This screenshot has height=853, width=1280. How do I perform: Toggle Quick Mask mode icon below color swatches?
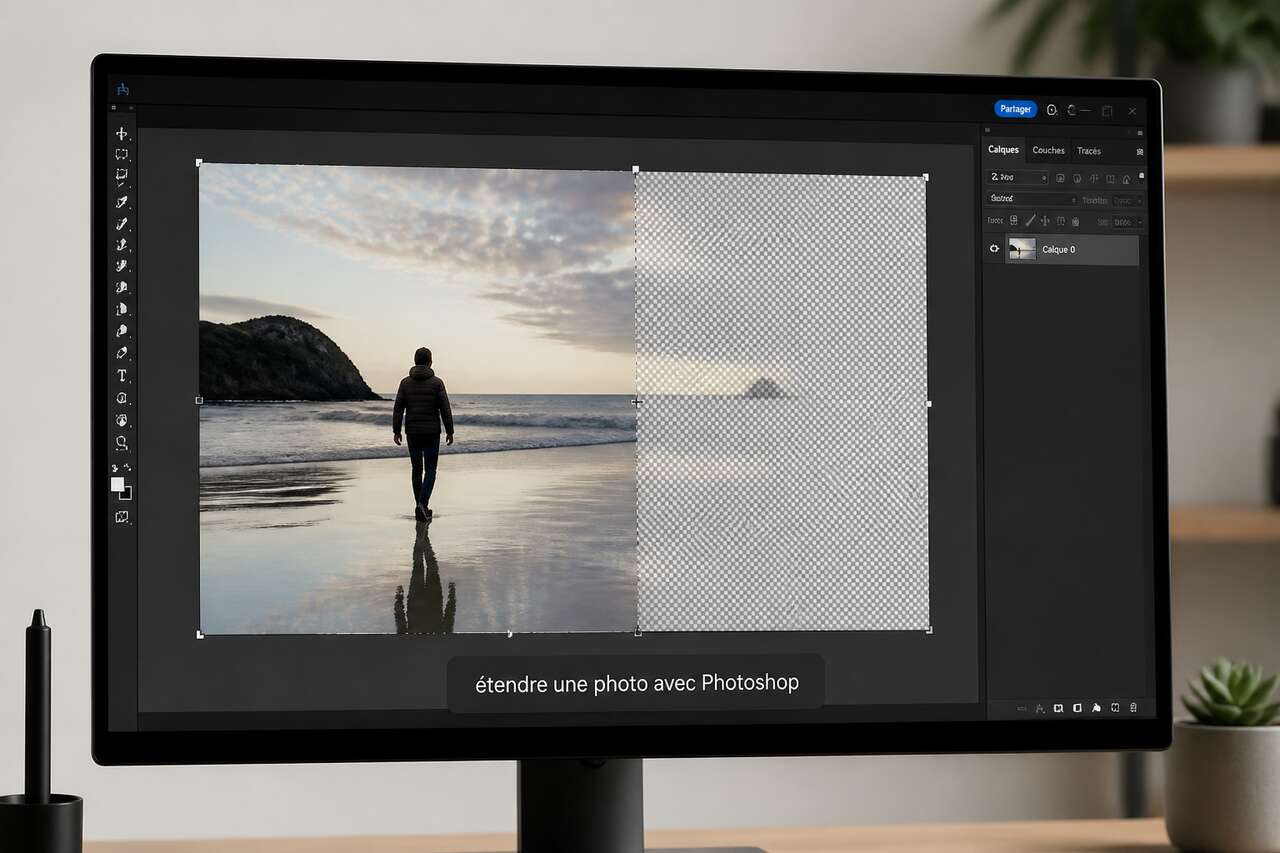click(122, 517)
